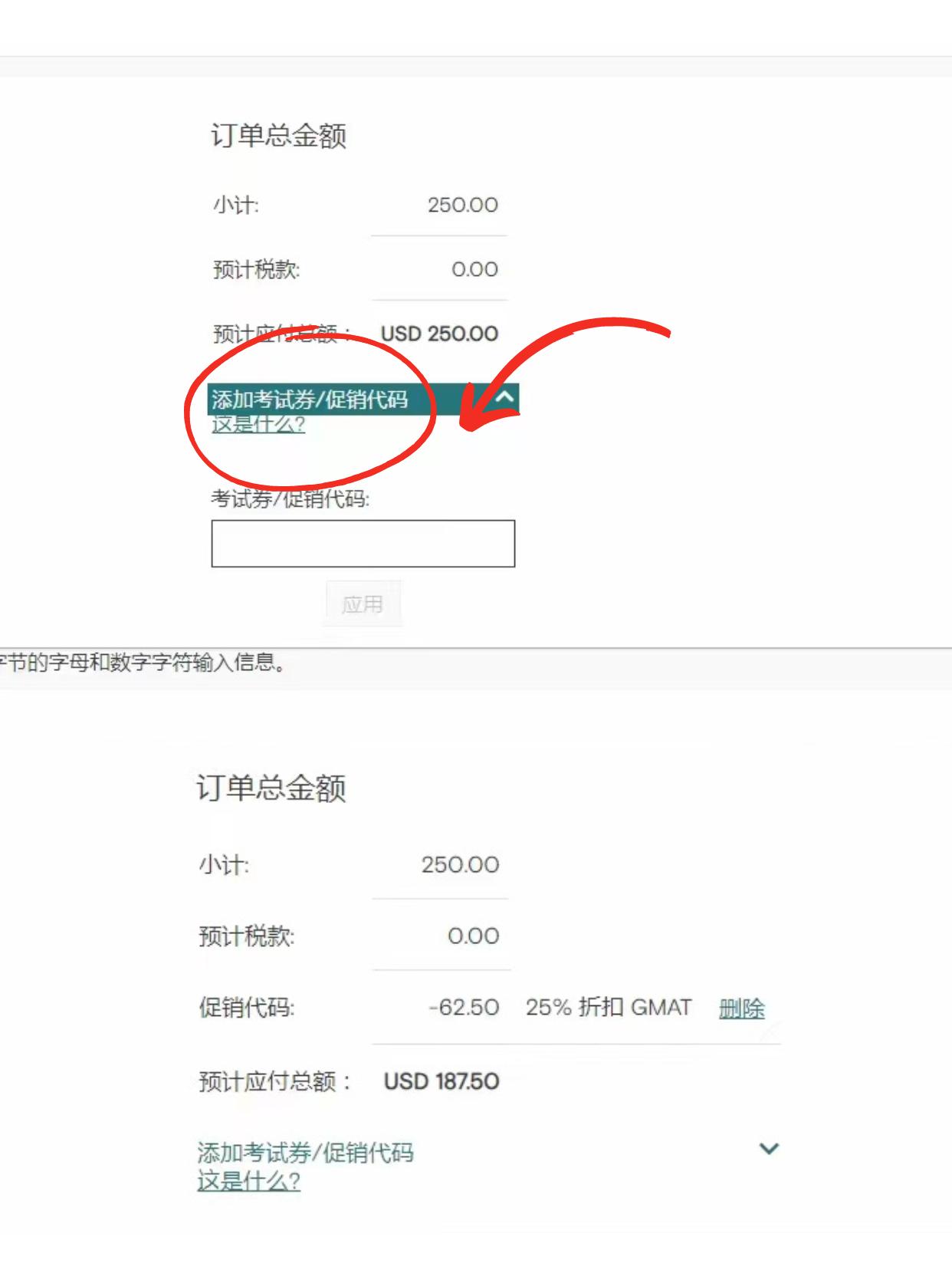Click the 订单总金额 heading above USD 250.00 summary
Viewport: 952px width, 1273px height.
coord(279,136)
